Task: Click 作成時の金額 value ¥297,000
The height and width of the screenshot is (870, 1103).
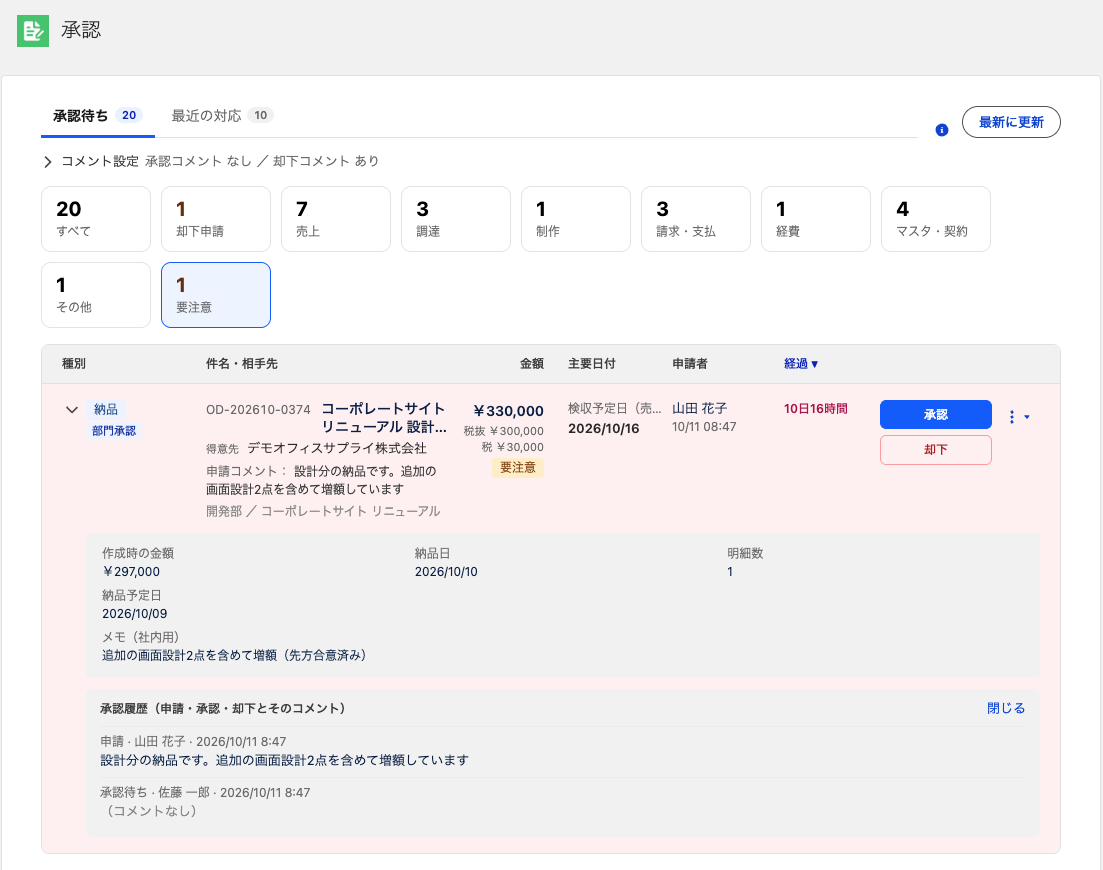Action: pyautogui.click(x=131, y=572)
